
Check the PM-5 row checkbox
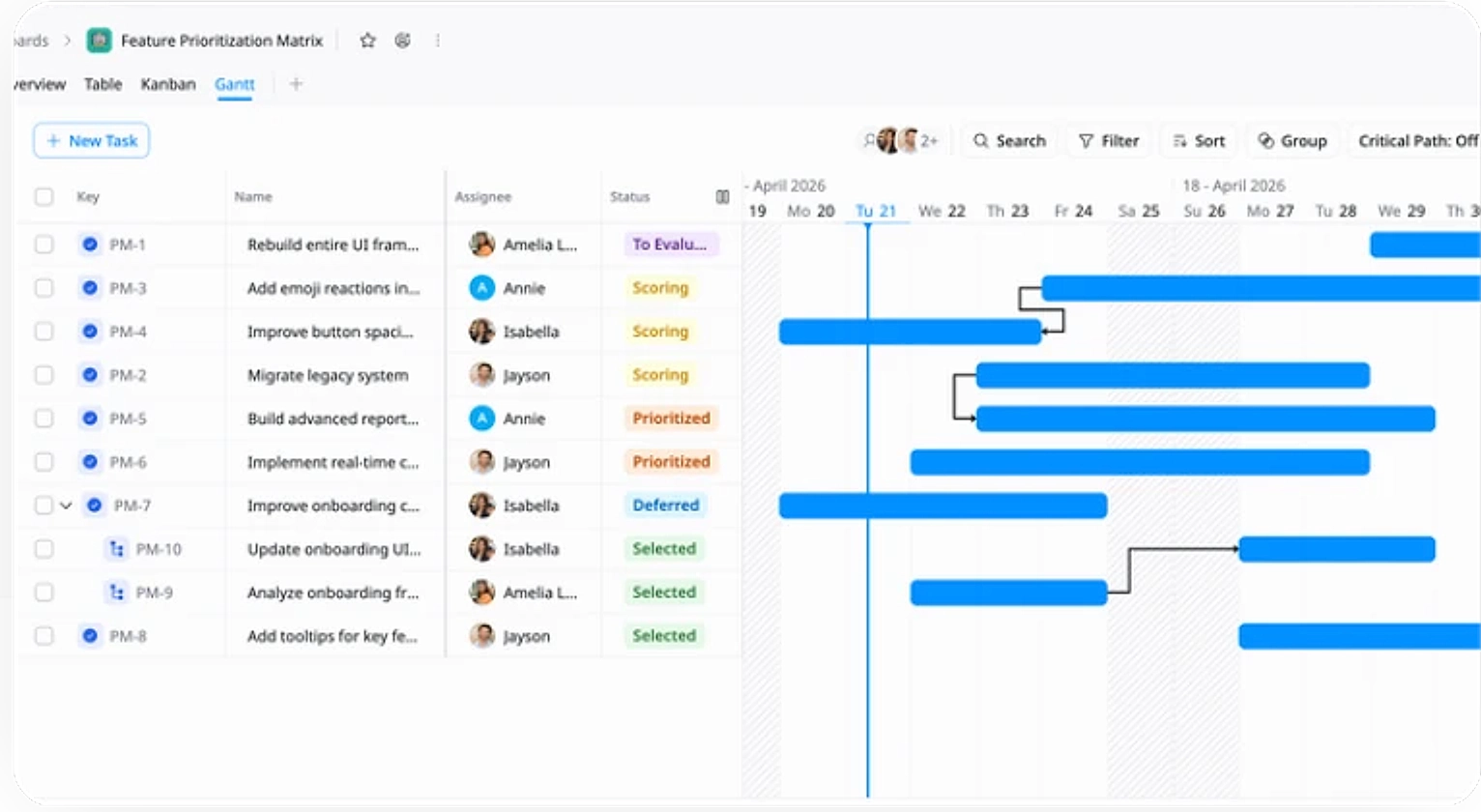44,419
